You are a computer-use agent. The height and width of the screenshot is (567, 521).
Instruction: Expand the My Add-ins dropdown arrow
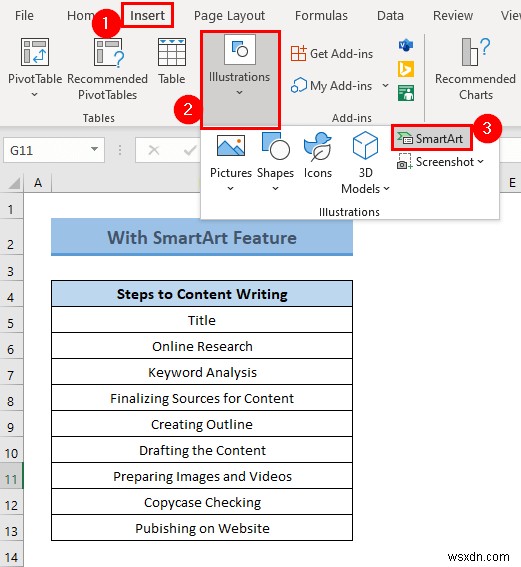point(385,86)
